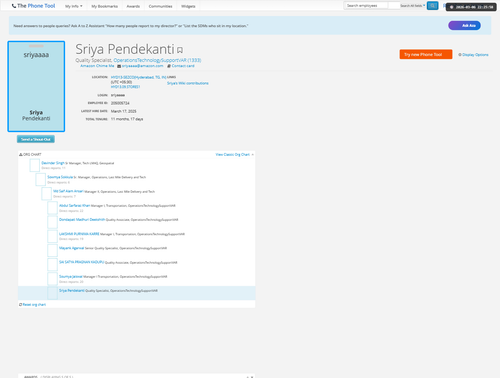Click the Reset org chart link

(33, 304)
